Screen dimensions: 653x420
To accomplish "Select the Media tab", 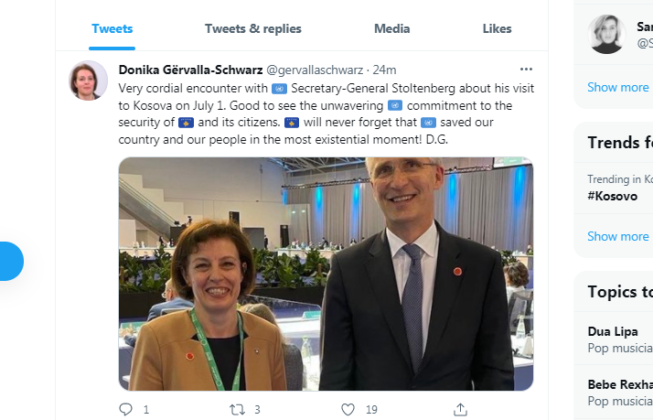I will [392, 29].
